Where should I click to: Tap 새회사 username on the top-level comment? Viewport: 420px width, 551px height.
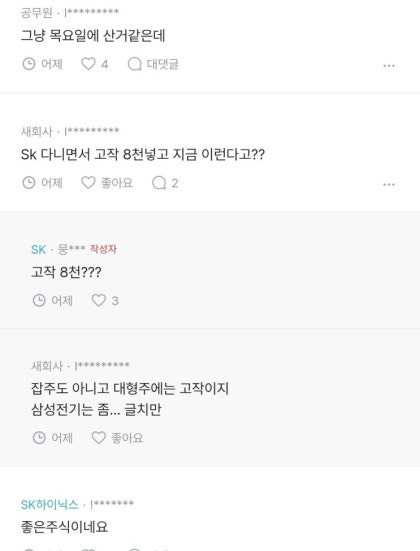pyautogui.click(x=37, y=131)
